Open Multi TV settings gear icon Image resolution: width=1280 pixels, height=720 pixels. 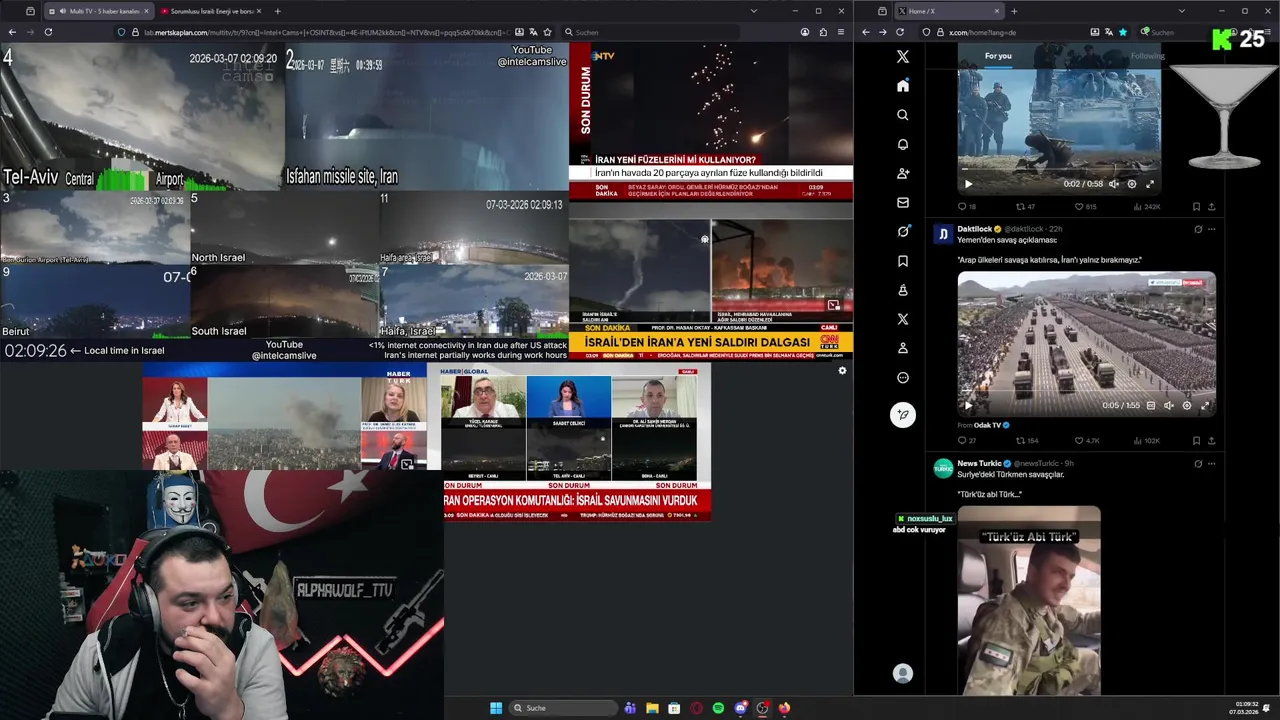(x=842, y=371)
